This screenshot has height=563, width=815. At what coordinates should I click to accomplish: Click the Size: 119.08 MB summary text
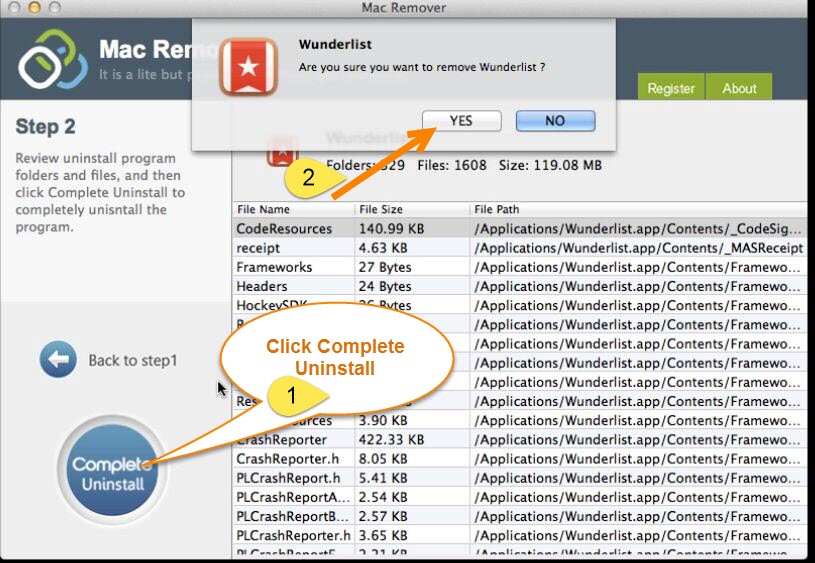coord(550,165)
